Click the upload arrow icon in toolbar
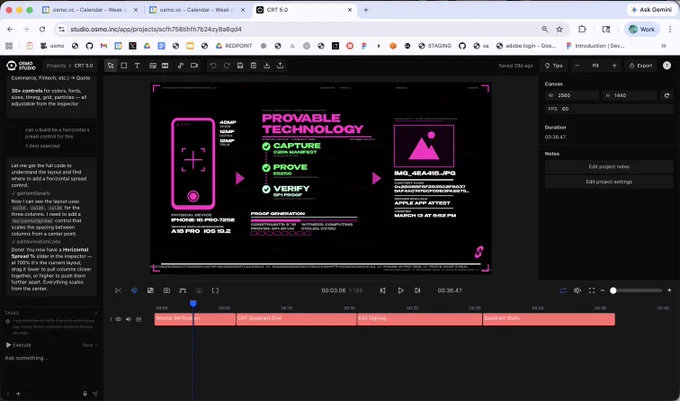Image resolution: width=680 pixels, height=401 pixels. click(280, 65)
